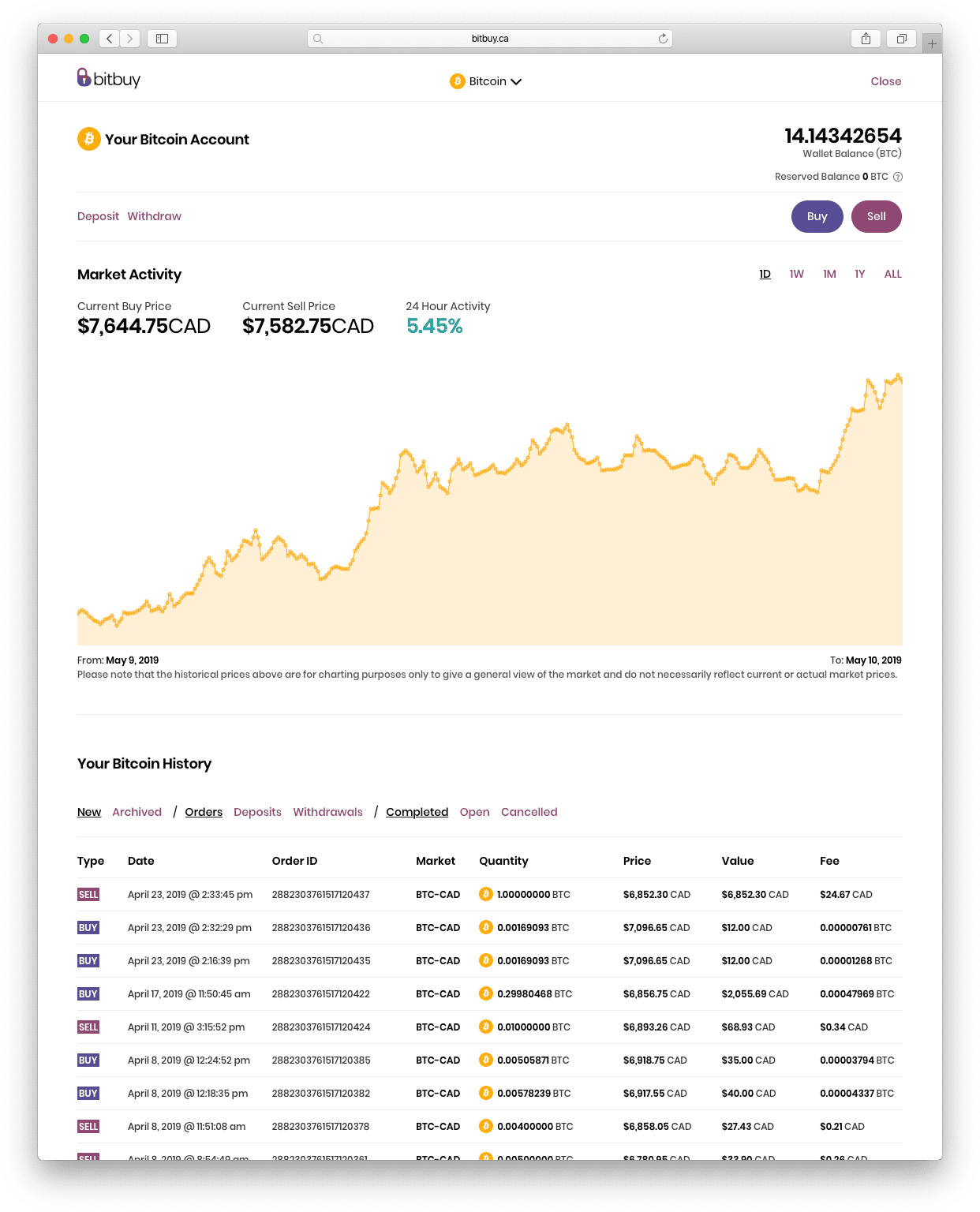Select the New history filter

click(89, 812)
